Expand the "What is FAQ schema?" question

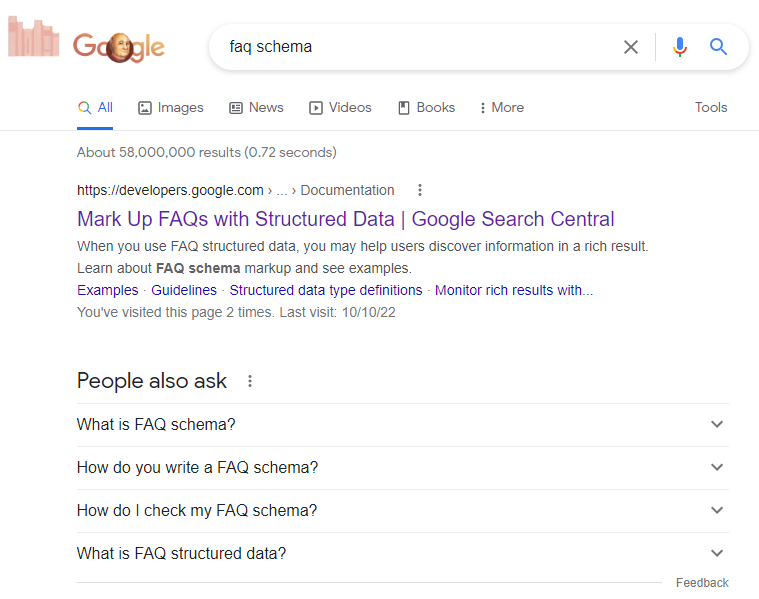(x=716, y=424)
